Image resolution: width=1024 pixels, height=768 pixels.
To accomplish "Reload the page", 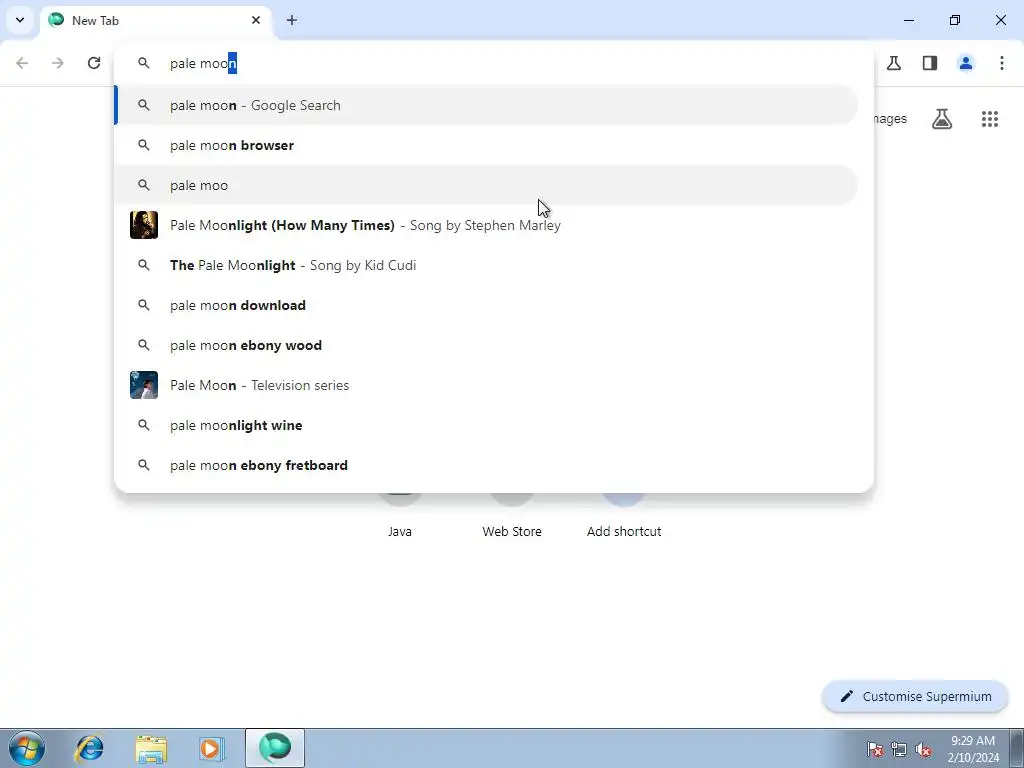I will [94, 63].
